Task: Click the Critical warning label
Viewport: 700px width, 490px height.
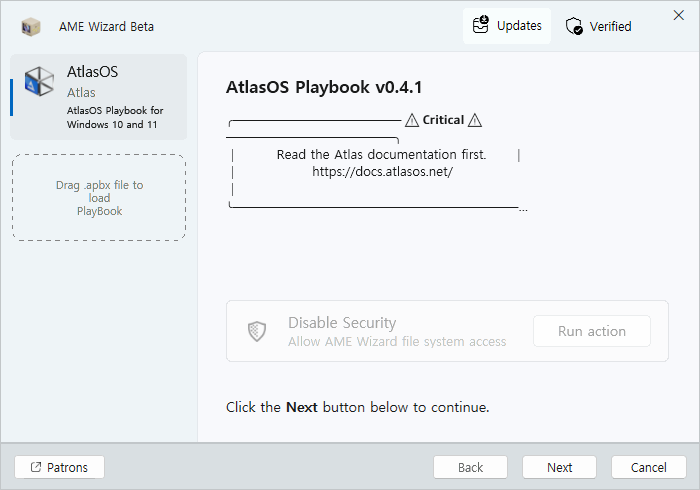Action: (x=443, y=120)
